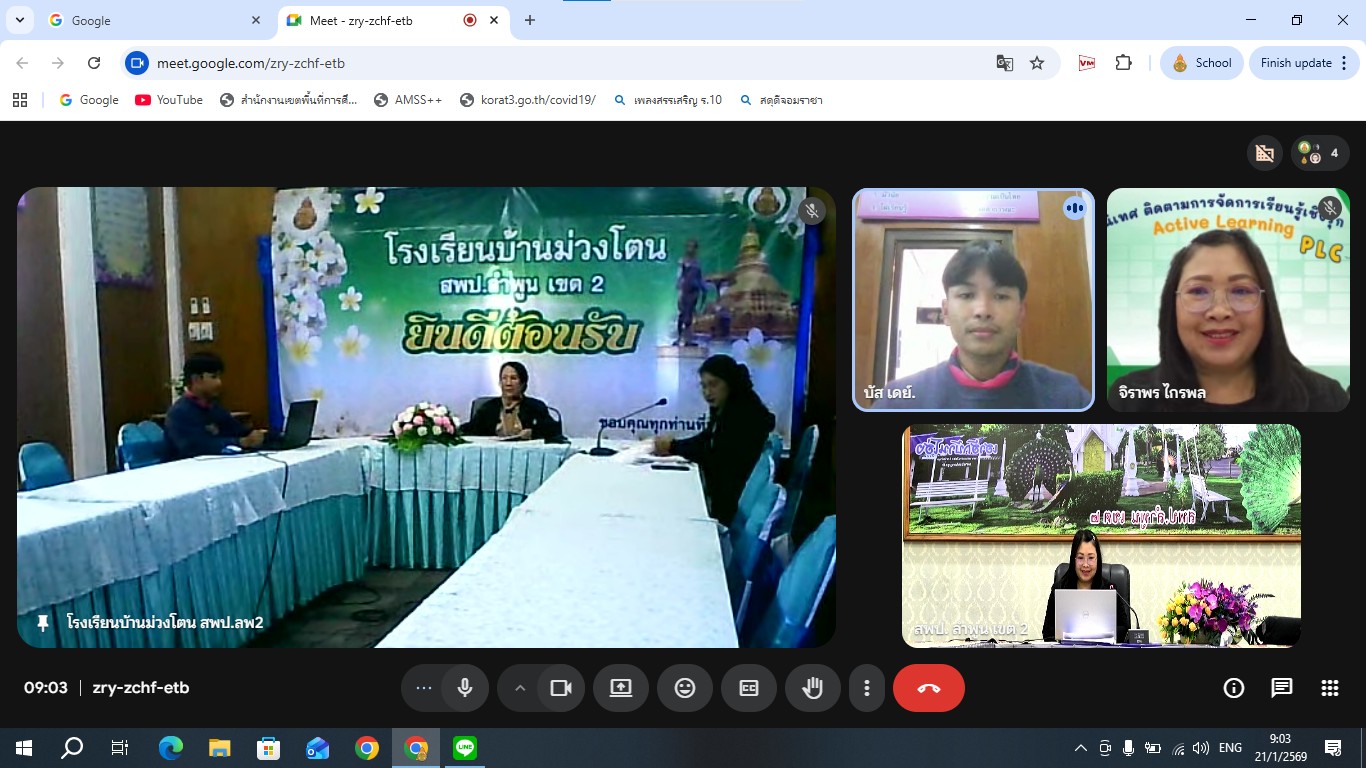Screen dimensions: 1366x768
Task: Mute the microphone
Action: [x=465, y=688]
